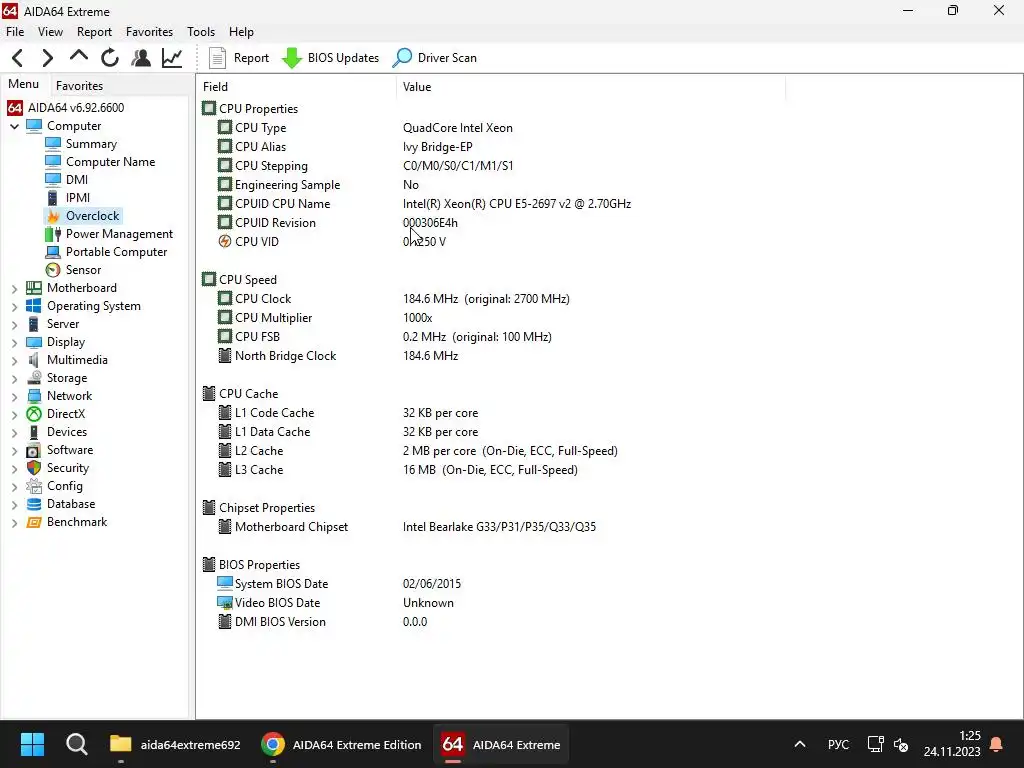Select the Power Management battery icon
The height and width of the screenshot is (768, 1024).
point(53,234)
